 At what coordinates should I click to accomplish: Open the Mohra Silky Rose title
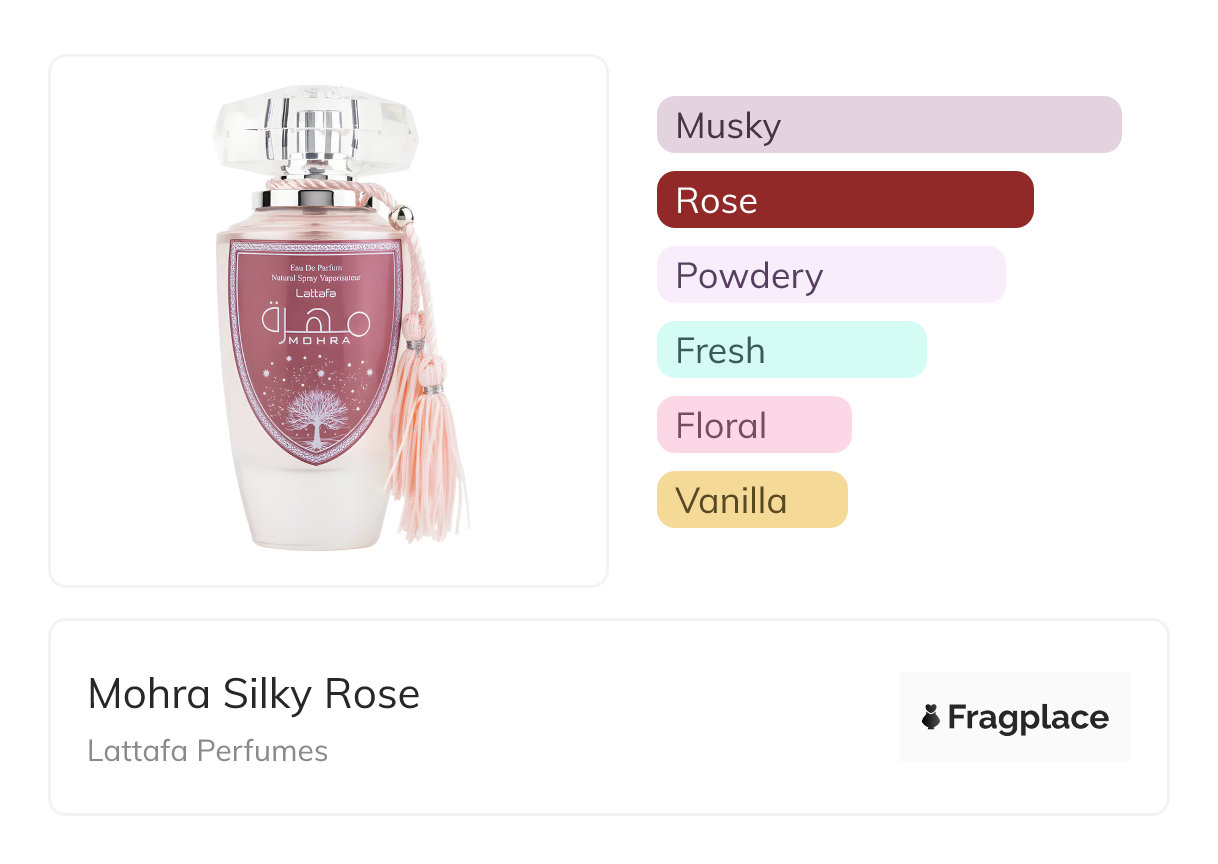[x=254, y=694]
